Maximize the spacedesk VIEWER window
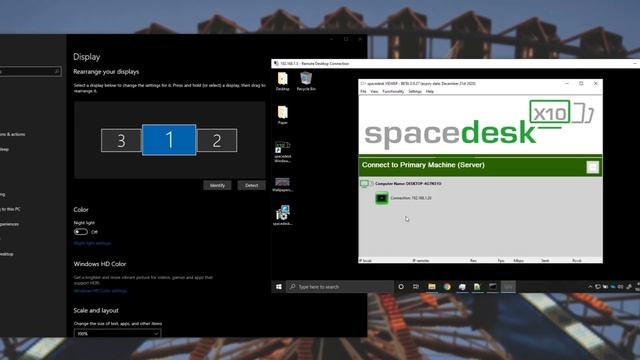This screenshot has height=360, width=640. (581, 83)
